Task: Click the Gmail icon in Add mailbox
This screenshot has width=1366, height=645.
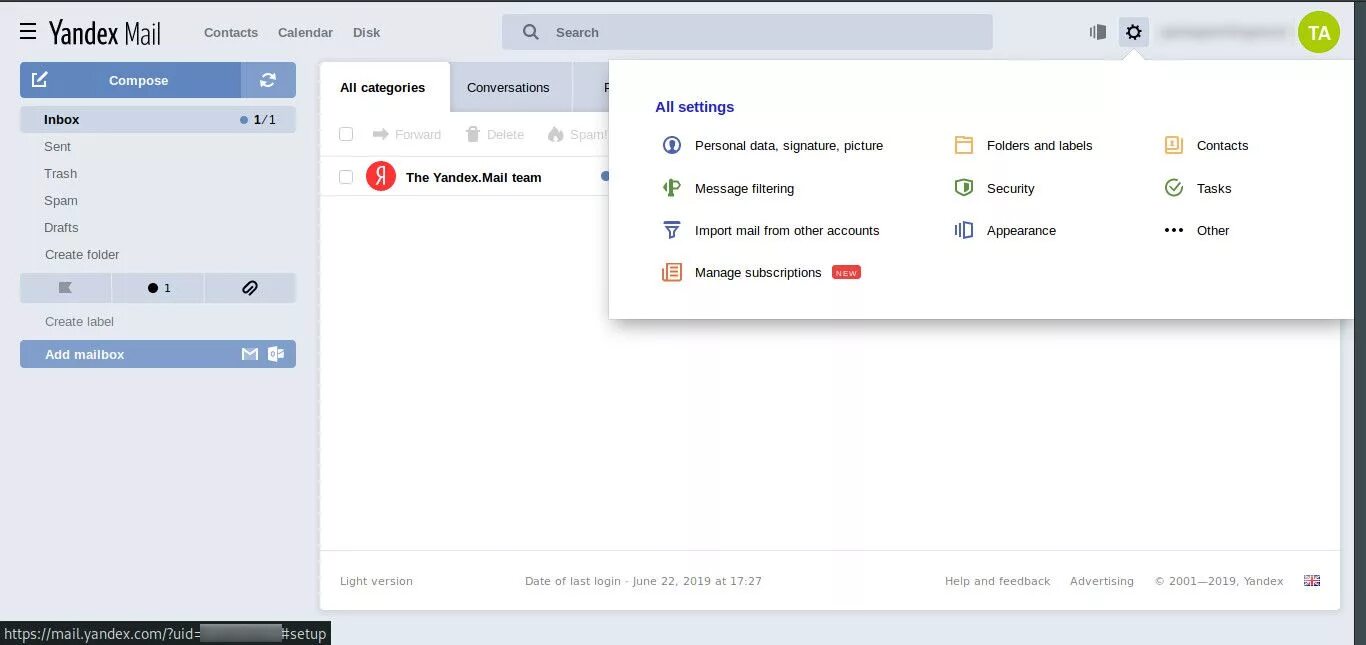Action: tap(250, 354)
